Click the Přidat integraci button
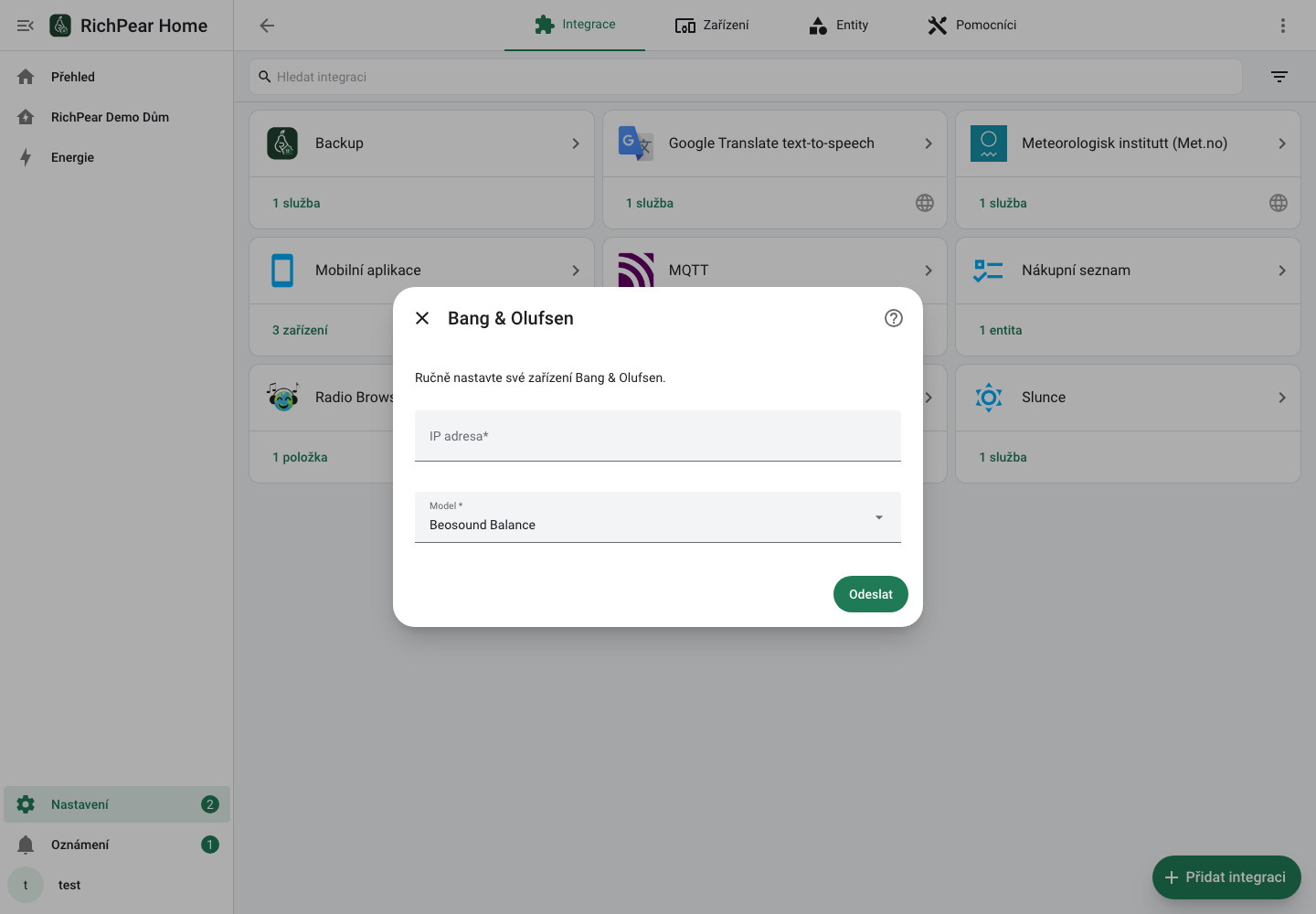The width and height of the screenshot is (1316, 914). (x=1226, y=877)
